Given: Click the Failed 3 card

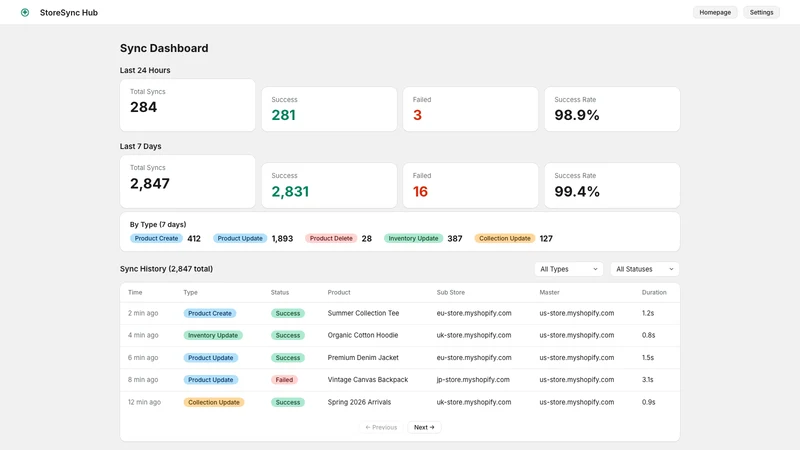Looking at the screenshot, I should click(470, 109).
